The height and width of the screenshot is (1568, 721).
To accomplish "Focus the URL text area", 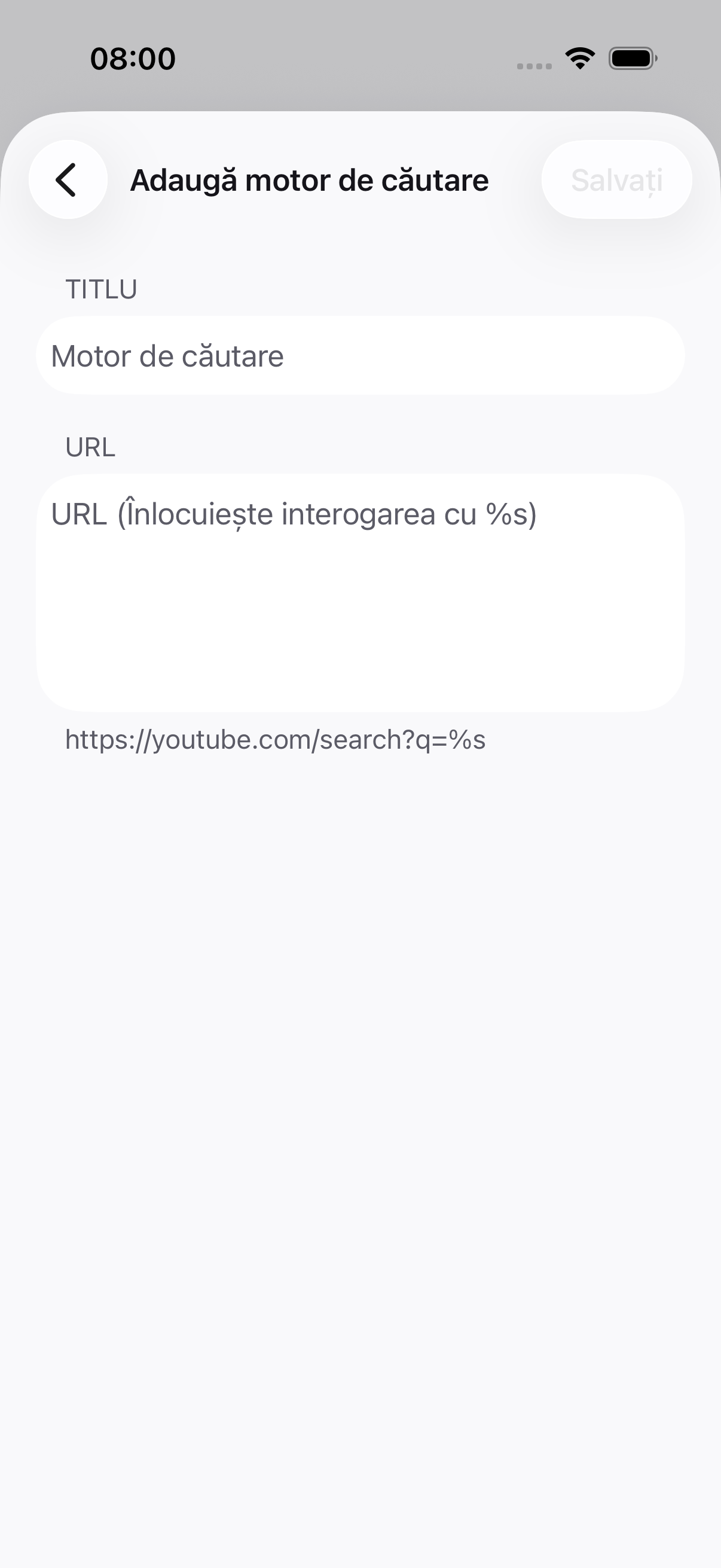I will coord(360,593).
